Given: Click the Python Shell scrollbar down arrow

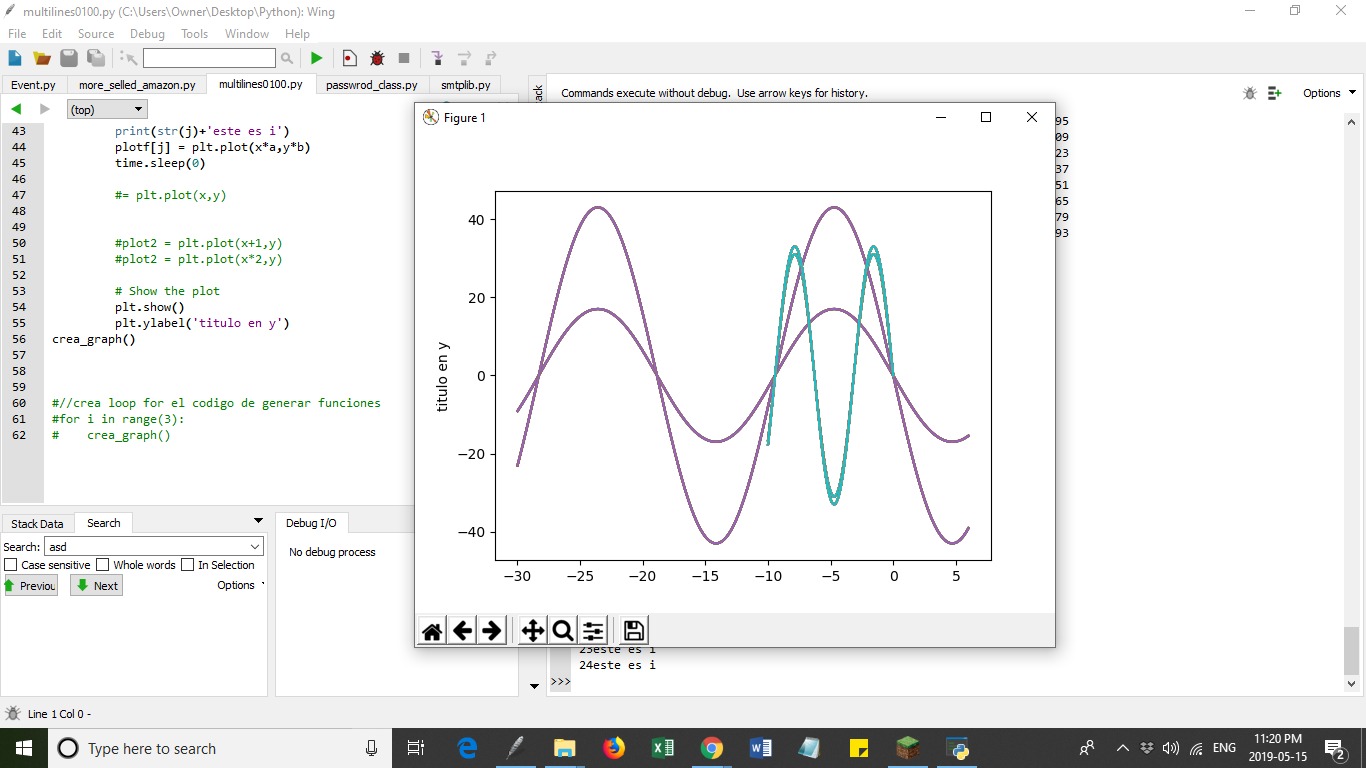Looking at the screenshot, I should coord(1352,684).
